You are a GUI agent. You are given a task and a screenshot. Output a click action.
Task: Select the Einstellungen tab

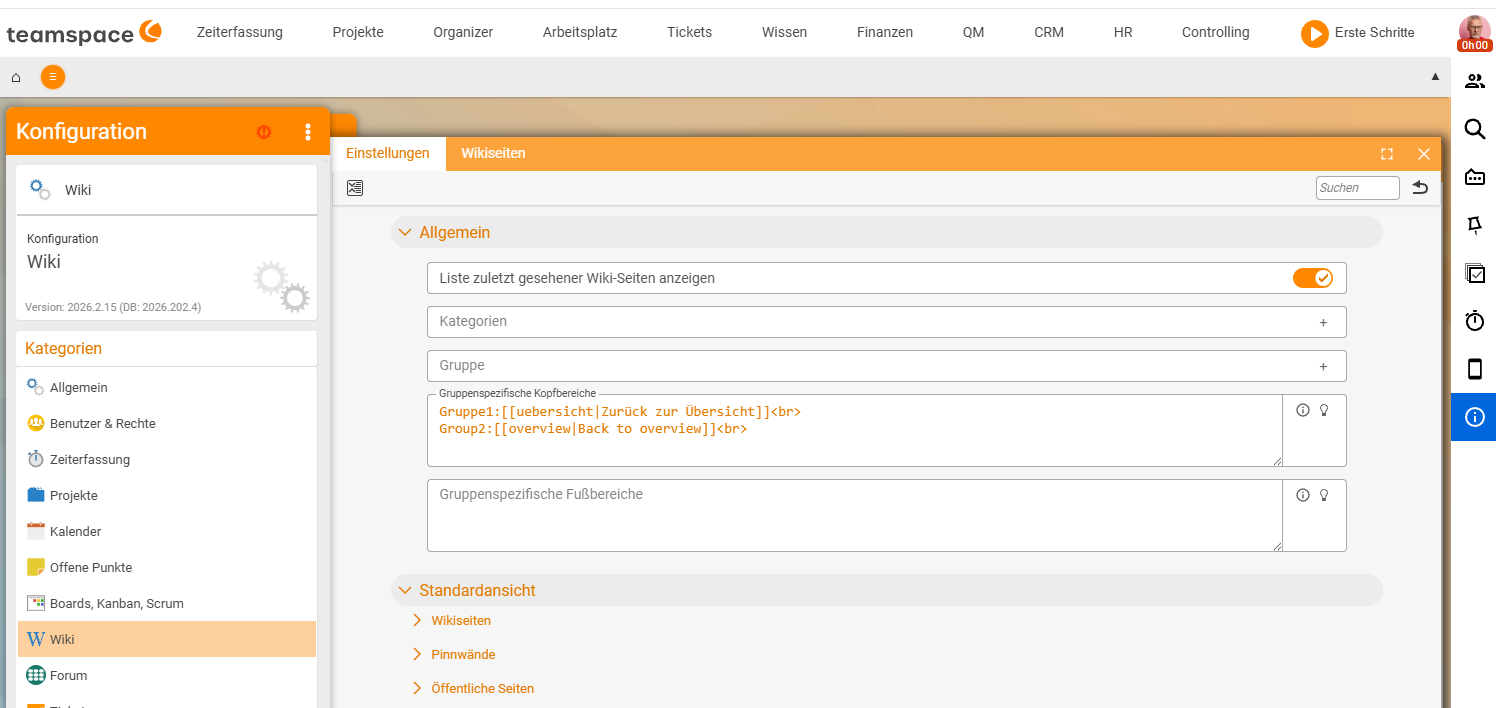pyautogui.click(x=388, y=154)
